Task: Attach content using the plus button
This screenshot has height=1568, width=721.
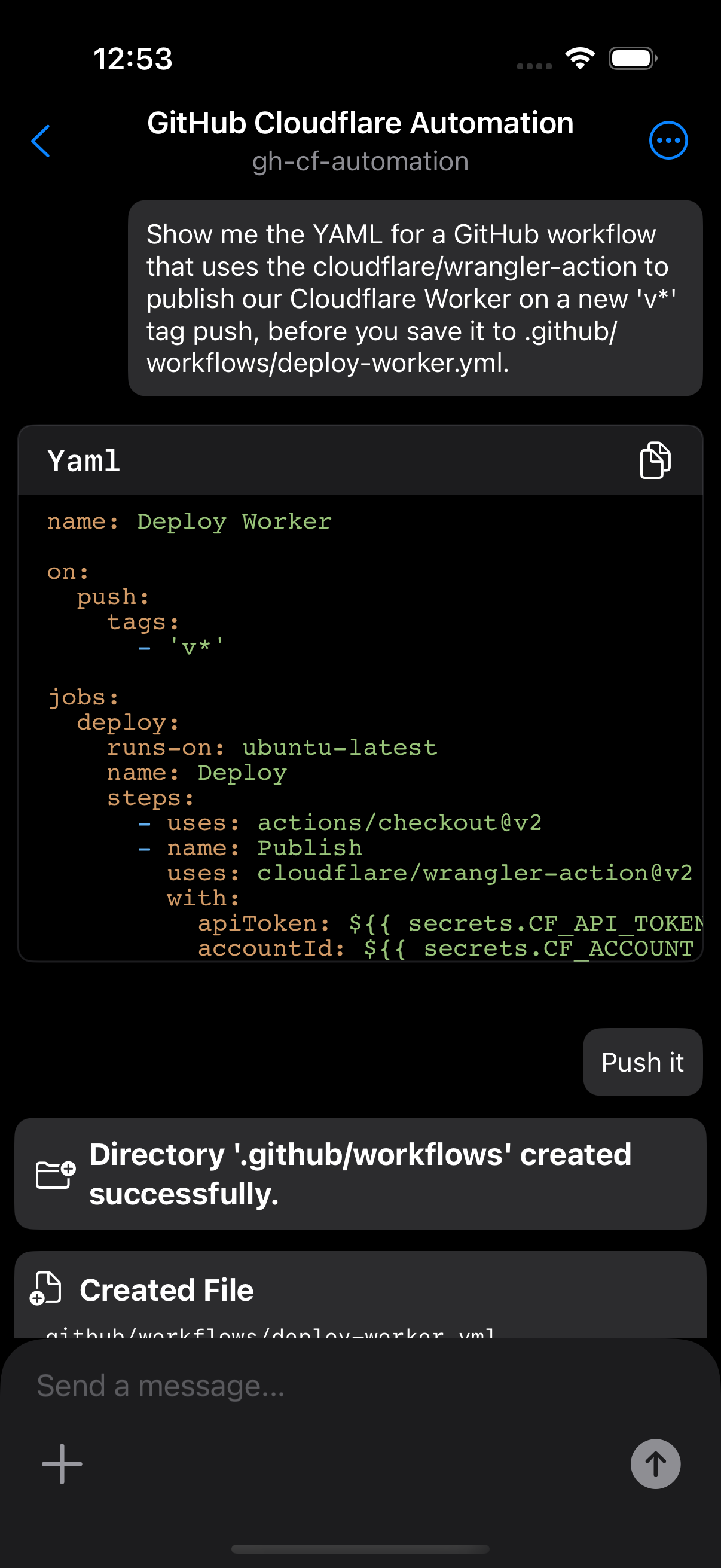Action: coord(61,1464)
